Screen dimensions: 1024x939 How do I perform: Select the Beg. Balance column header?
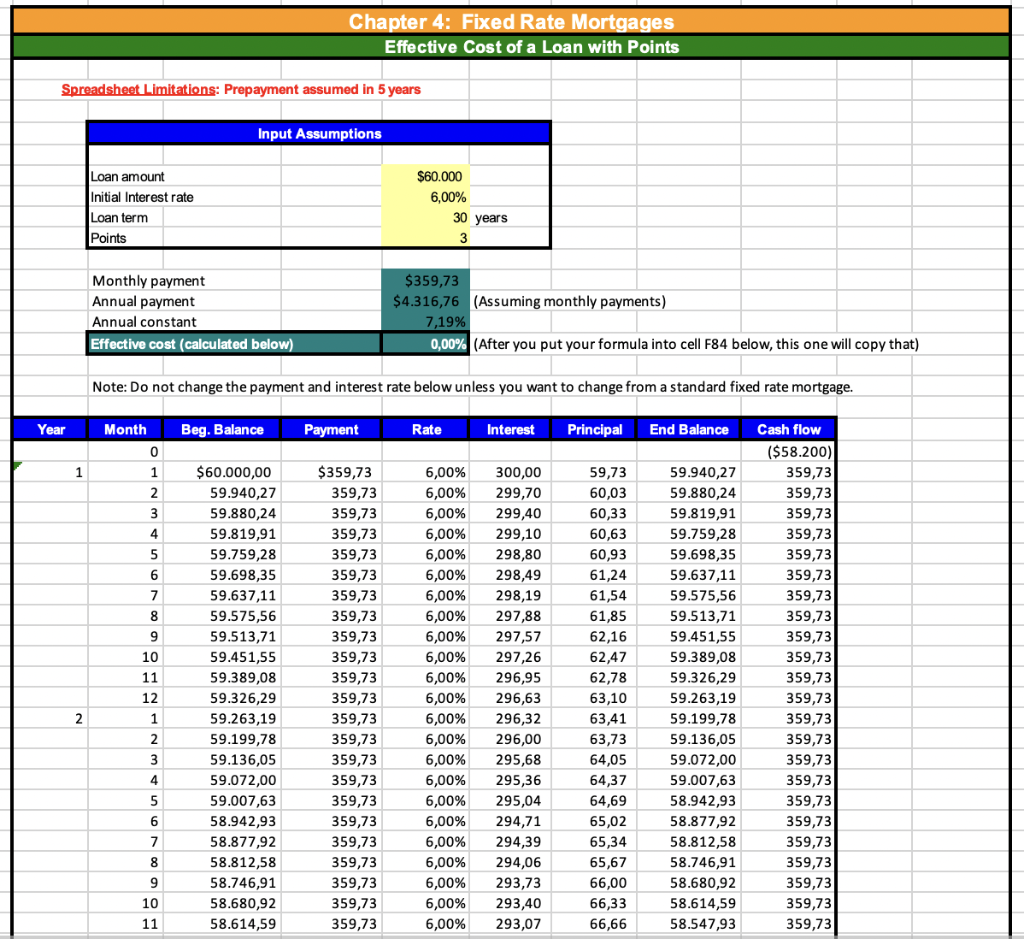point(222,429)
